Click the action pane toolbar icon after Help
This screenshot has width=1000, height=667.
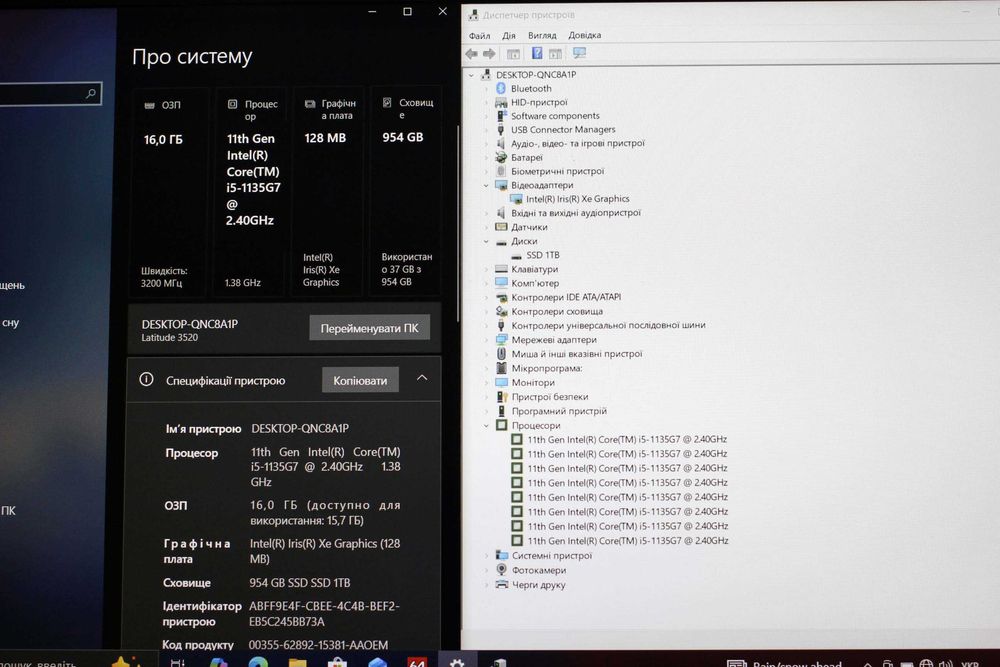point(555,54)
